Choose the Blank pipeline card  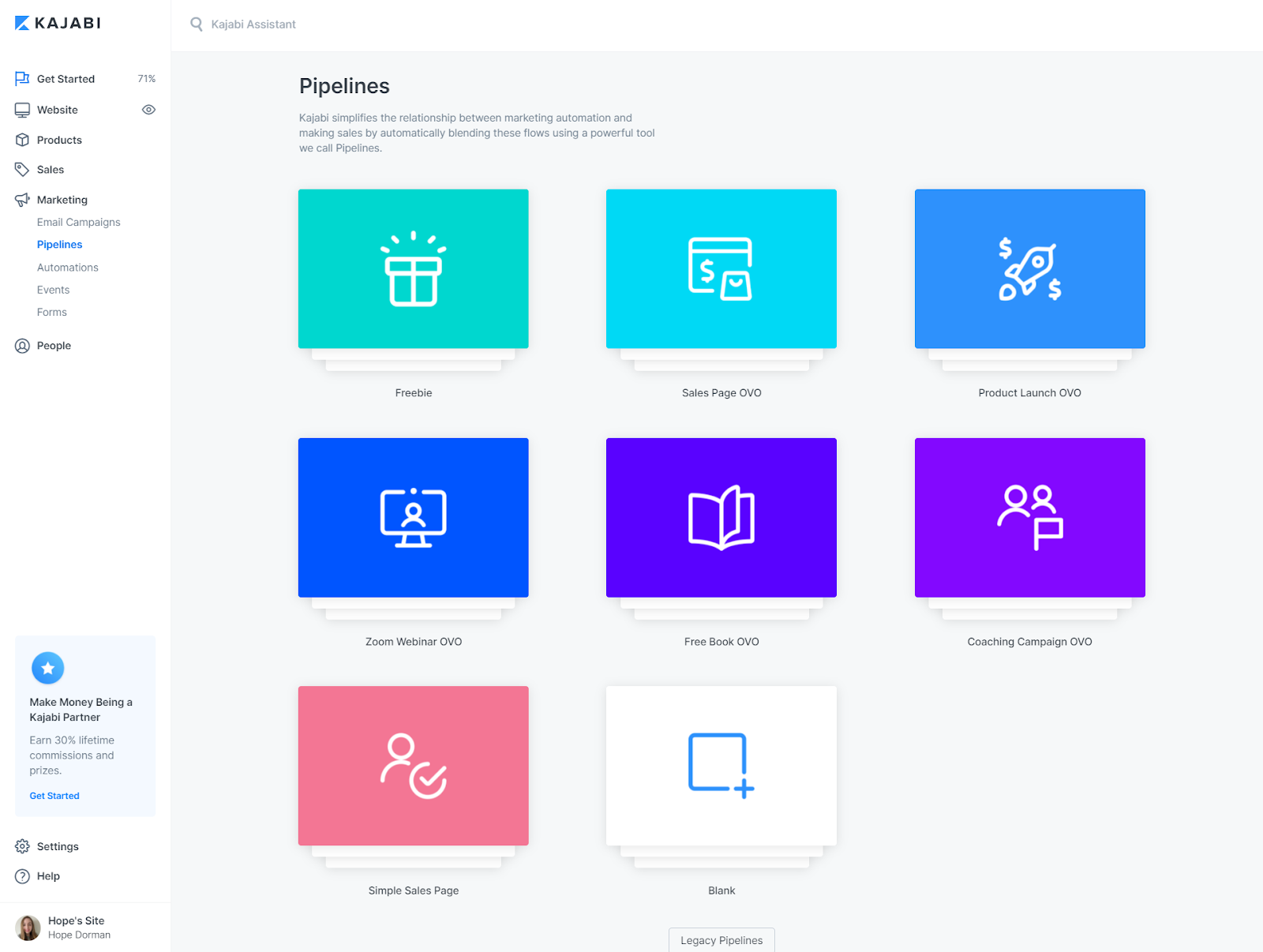721,766
